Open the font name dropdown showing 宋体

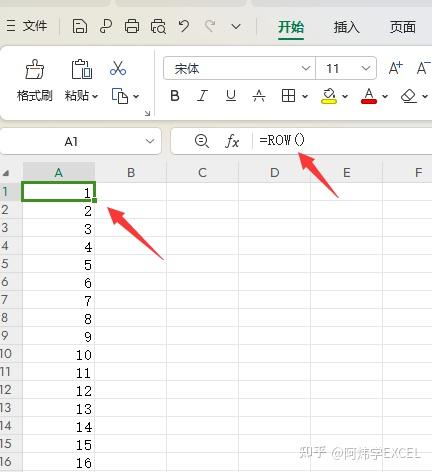239,68
